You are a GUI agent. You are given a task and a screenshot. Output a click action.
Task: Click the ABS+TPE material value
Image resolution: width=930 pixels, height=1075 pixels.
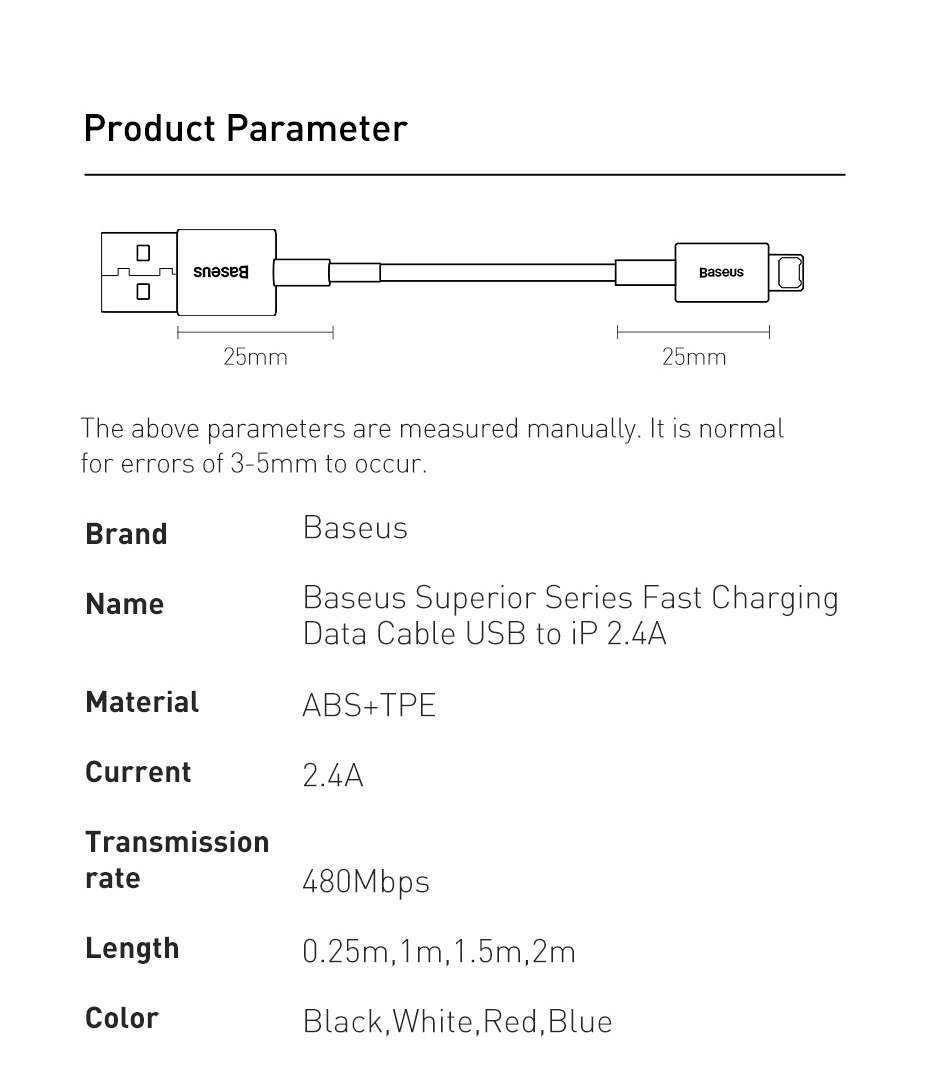tap(369, 706)
